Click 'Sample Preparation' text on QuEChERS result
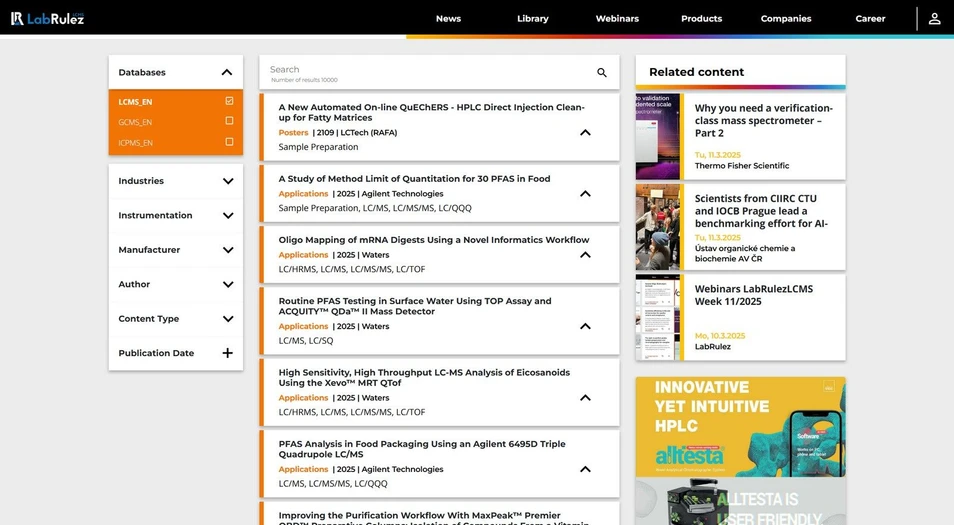The width and height of the screenshot is (954, 525). coord(318,147)
